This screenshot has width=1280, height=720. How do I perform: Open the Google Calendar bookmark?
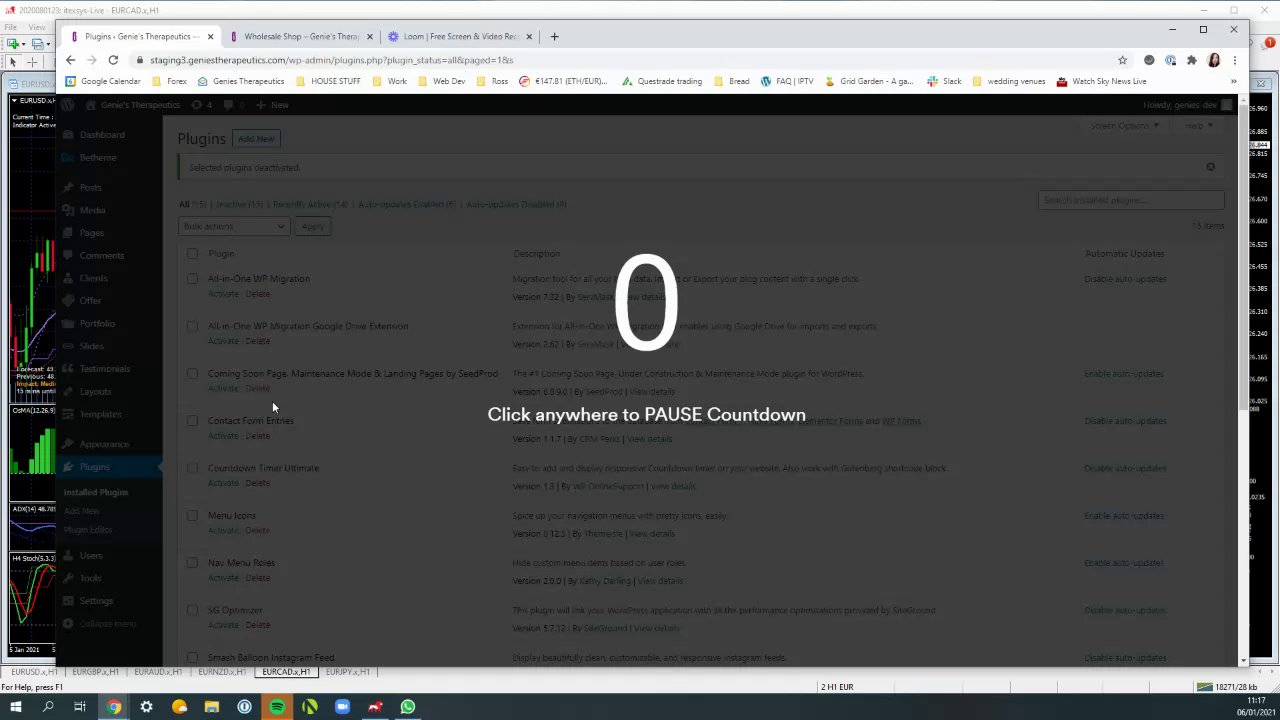[x=103, y=81]
